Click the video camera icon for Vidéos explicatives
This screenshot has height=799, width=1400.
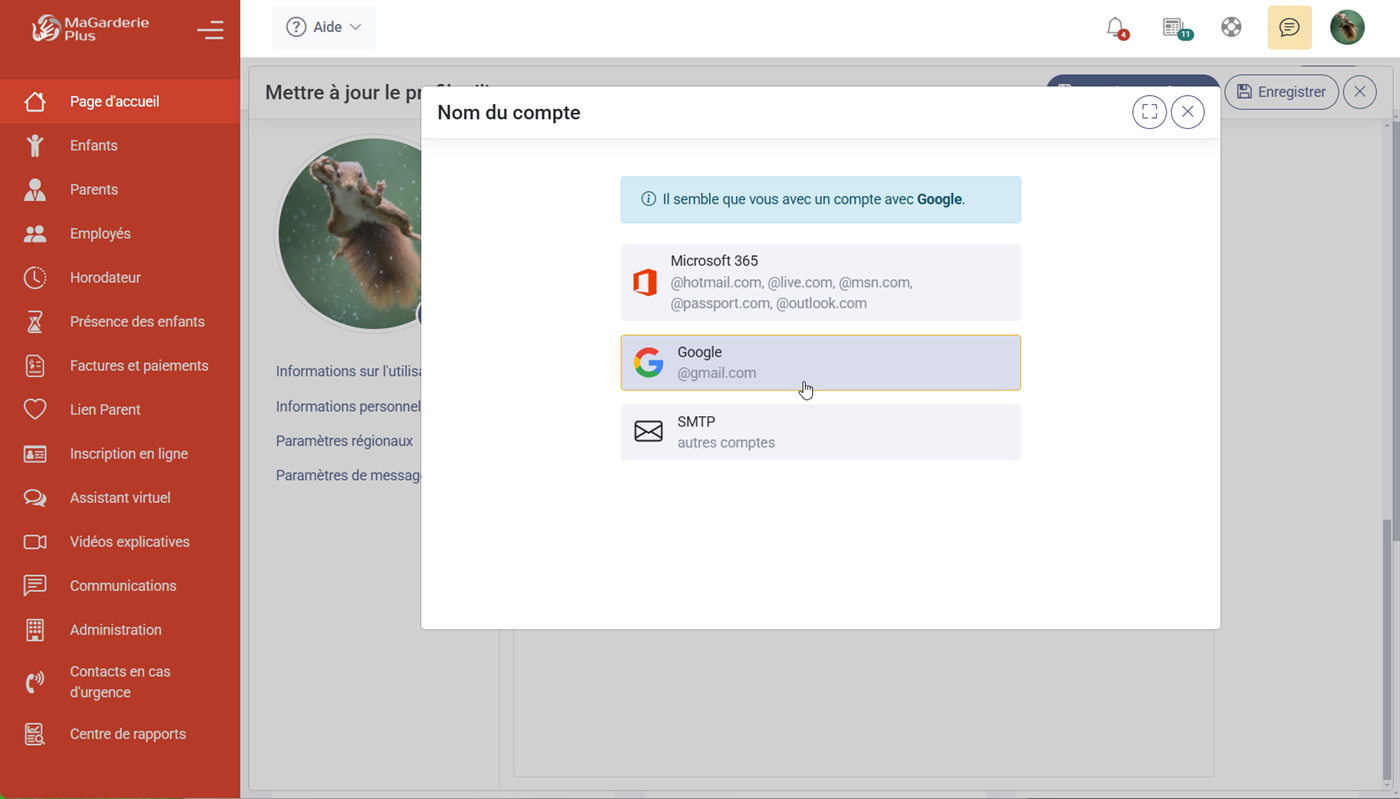click(35, 541)
